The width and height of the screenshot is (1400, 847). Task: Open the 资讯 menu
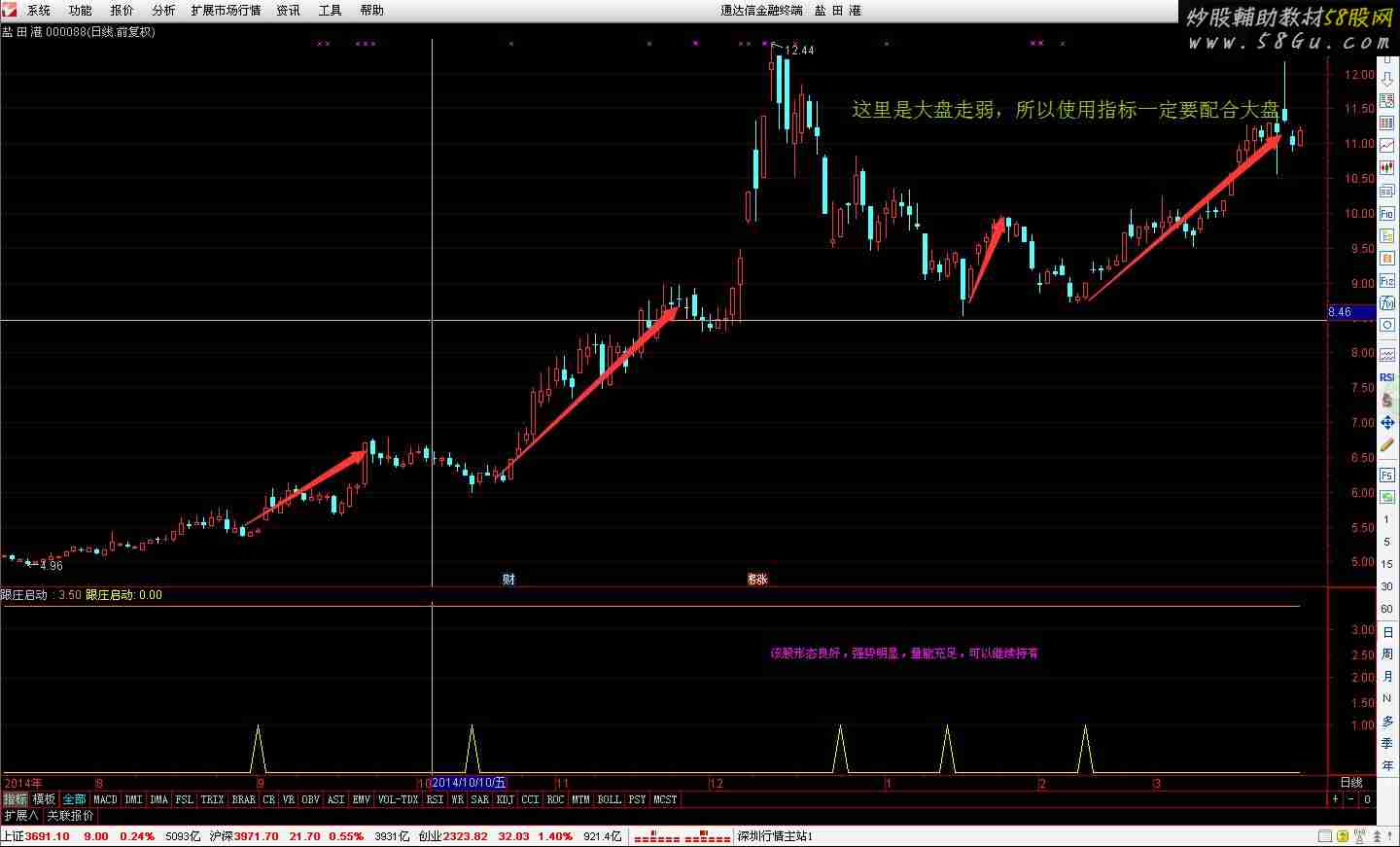click(x=288, y=10)
